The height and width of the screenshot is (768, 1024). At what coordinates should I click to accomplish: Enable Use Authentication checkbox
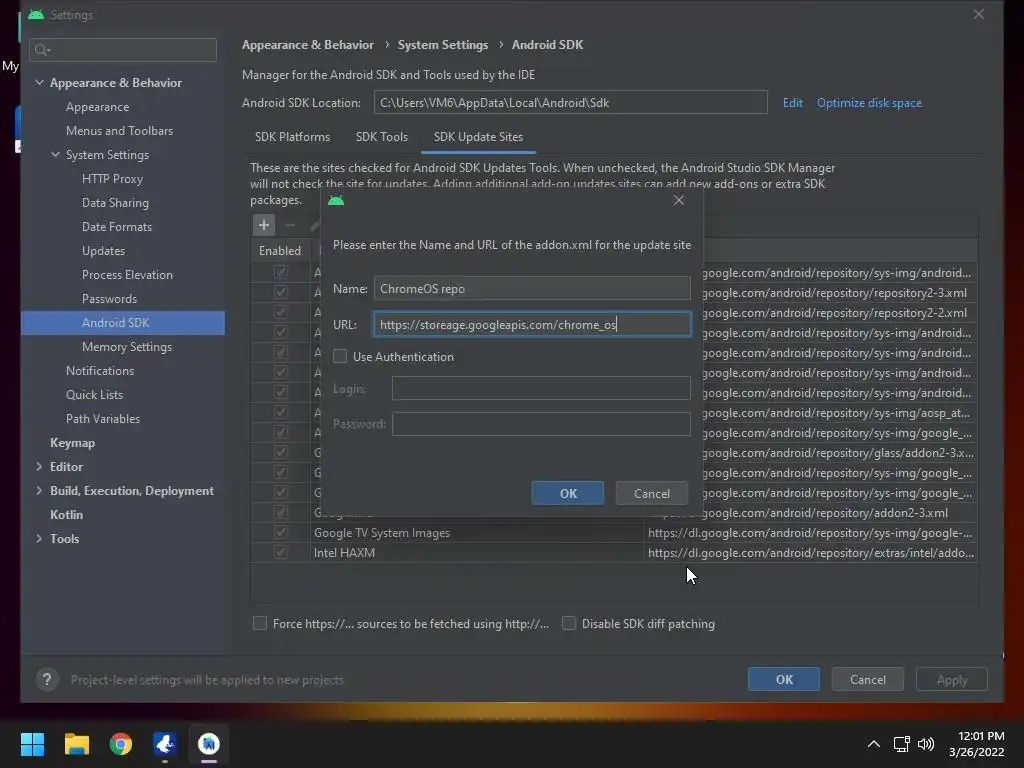pyautogui.click(x=340, y=357)
